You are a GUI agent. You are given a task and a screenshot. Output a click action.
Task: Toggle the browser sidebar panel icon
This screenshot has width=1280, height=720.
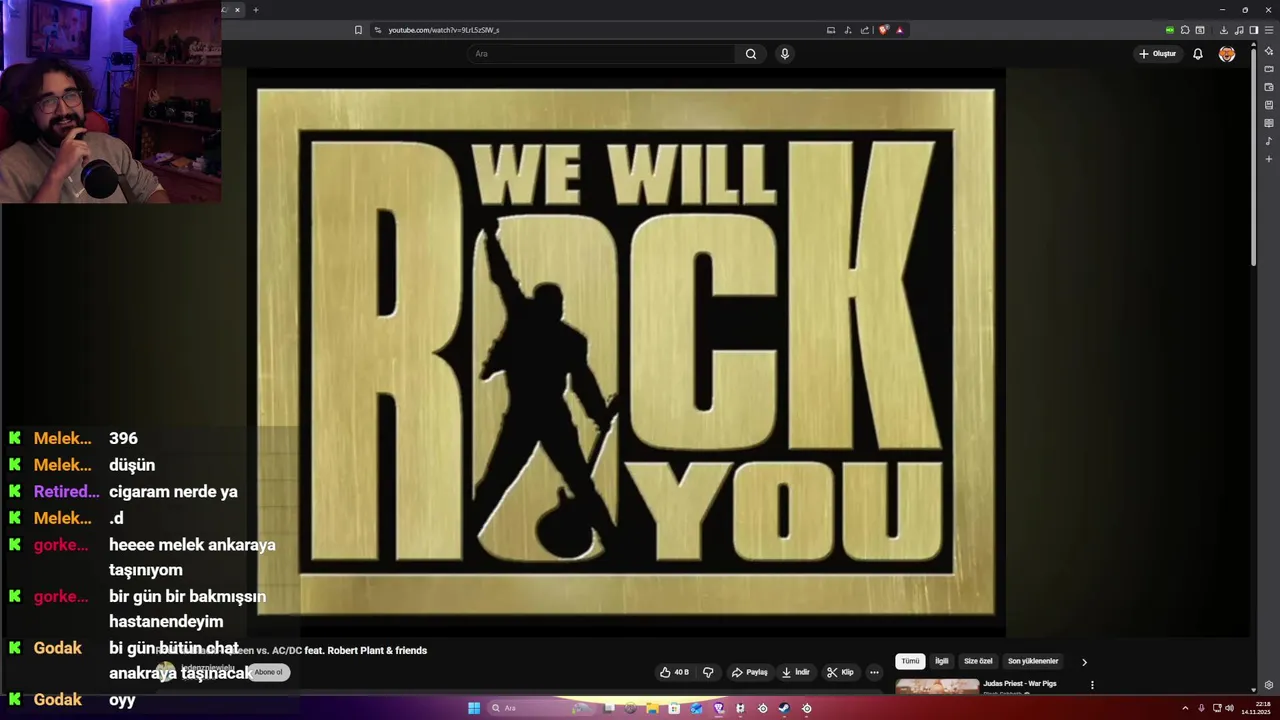(x=1254, y=30)
